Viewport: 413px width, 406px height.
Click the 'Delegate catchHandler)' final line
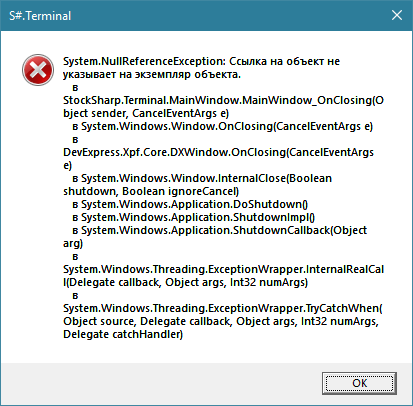[x=123, y=334]
